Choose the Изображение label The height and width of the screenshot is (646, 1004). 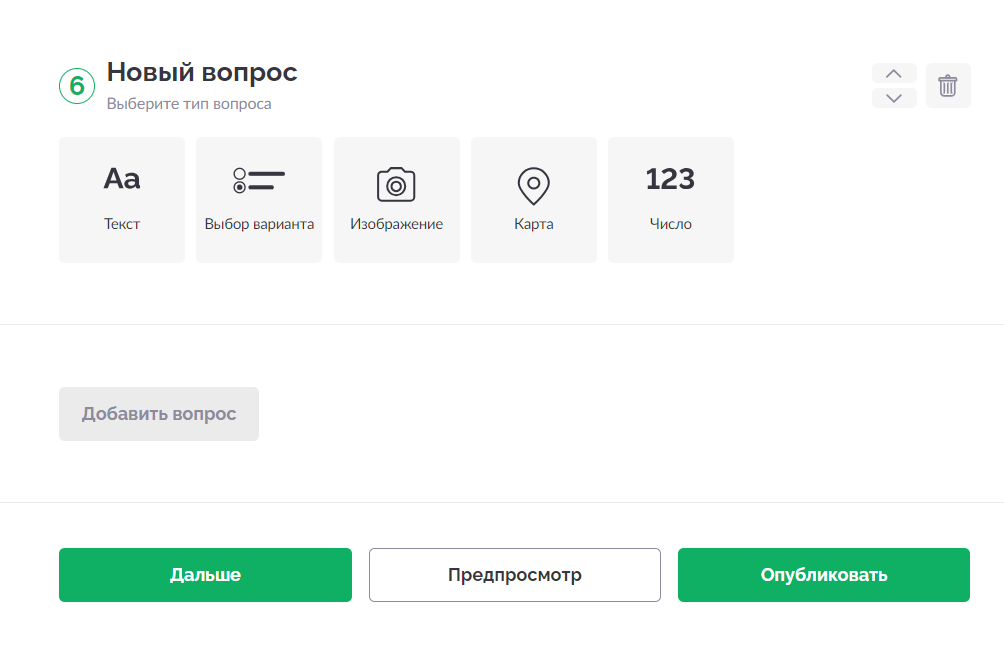[x=396, y=224]
